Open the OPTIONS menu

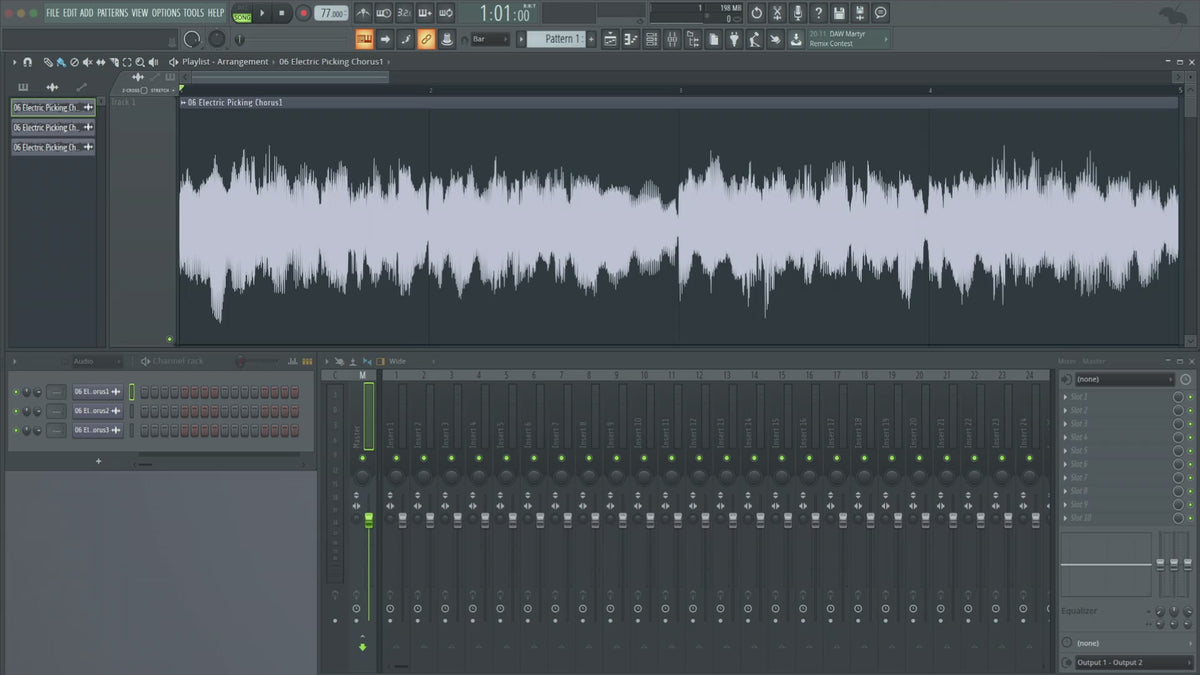click(165, 13)
